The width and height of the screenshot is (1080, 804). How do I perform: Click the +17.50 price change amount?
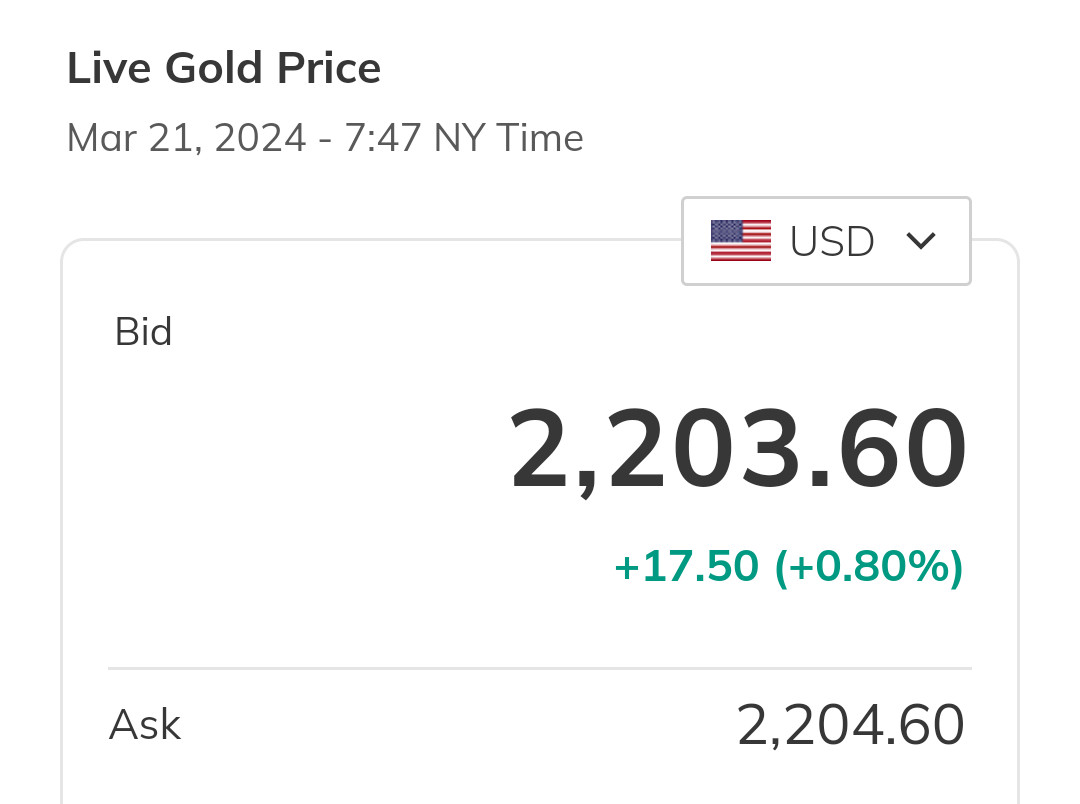click(x=686, y=567)
